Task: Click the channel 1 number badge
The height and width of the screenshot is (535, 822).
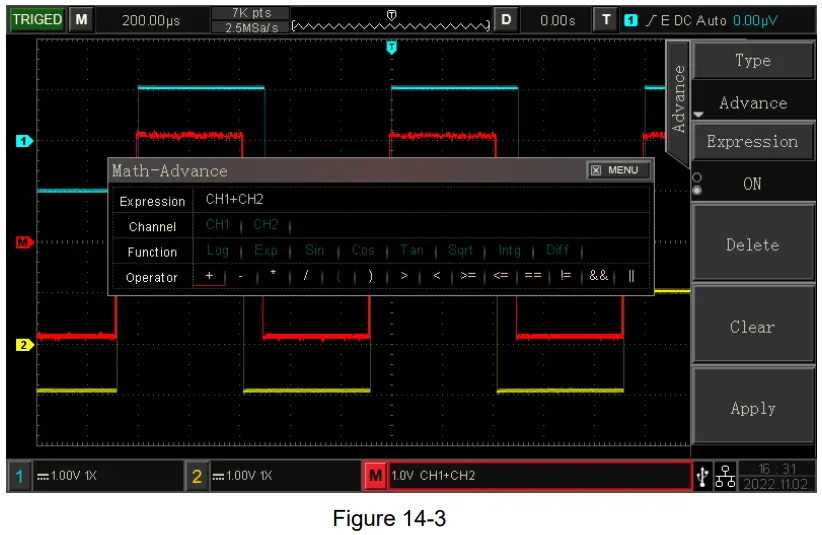Action: [19, 476]
